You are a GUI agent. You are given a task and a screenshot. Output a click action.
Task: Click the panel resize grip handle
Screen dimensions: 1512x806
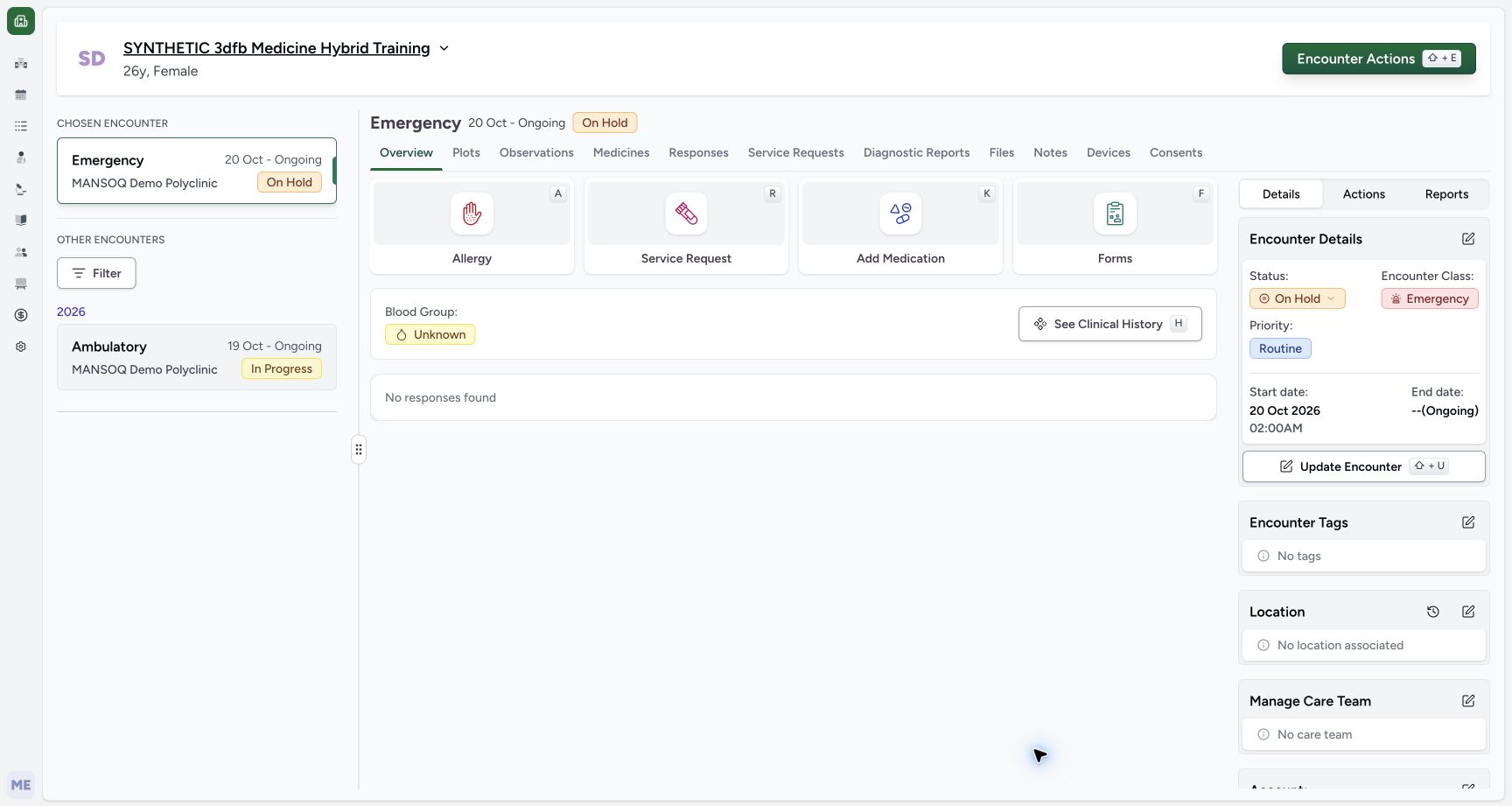(x=359, y=449)
